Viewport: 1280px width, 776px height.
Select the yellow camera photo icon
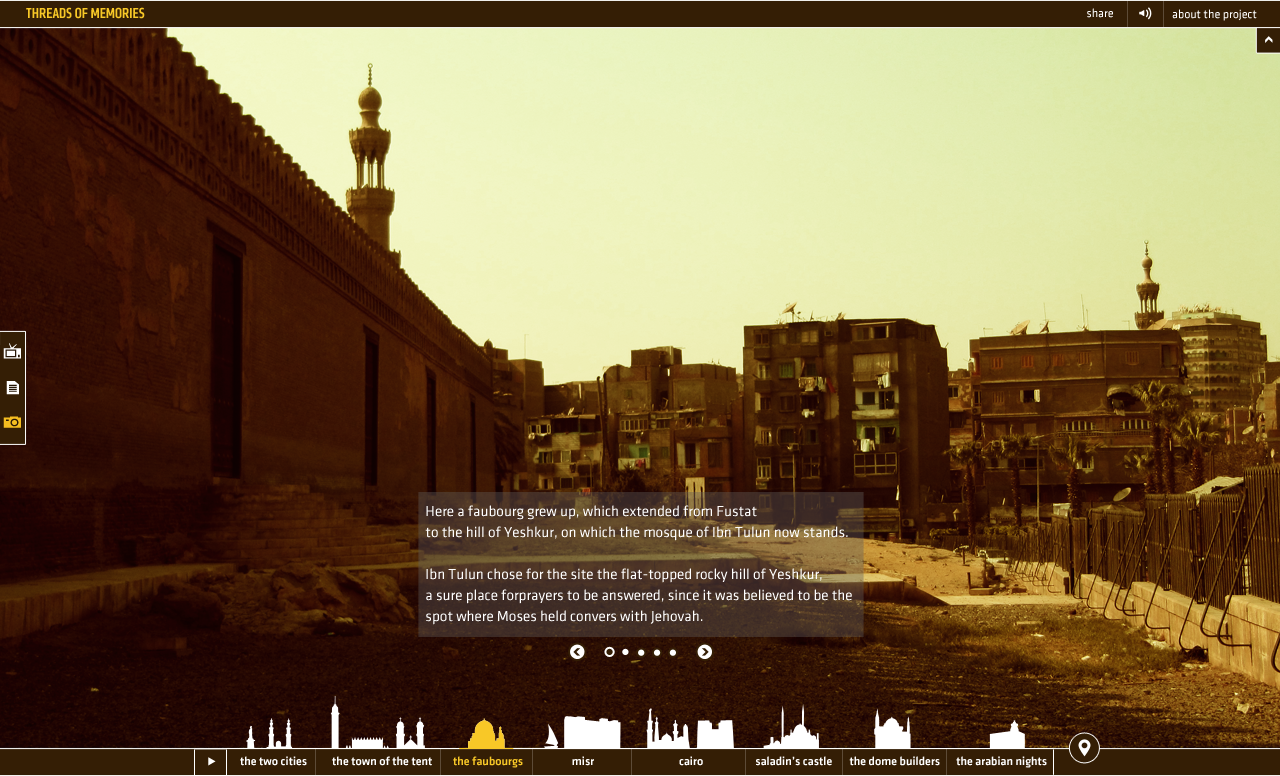[x=12, y=422]
